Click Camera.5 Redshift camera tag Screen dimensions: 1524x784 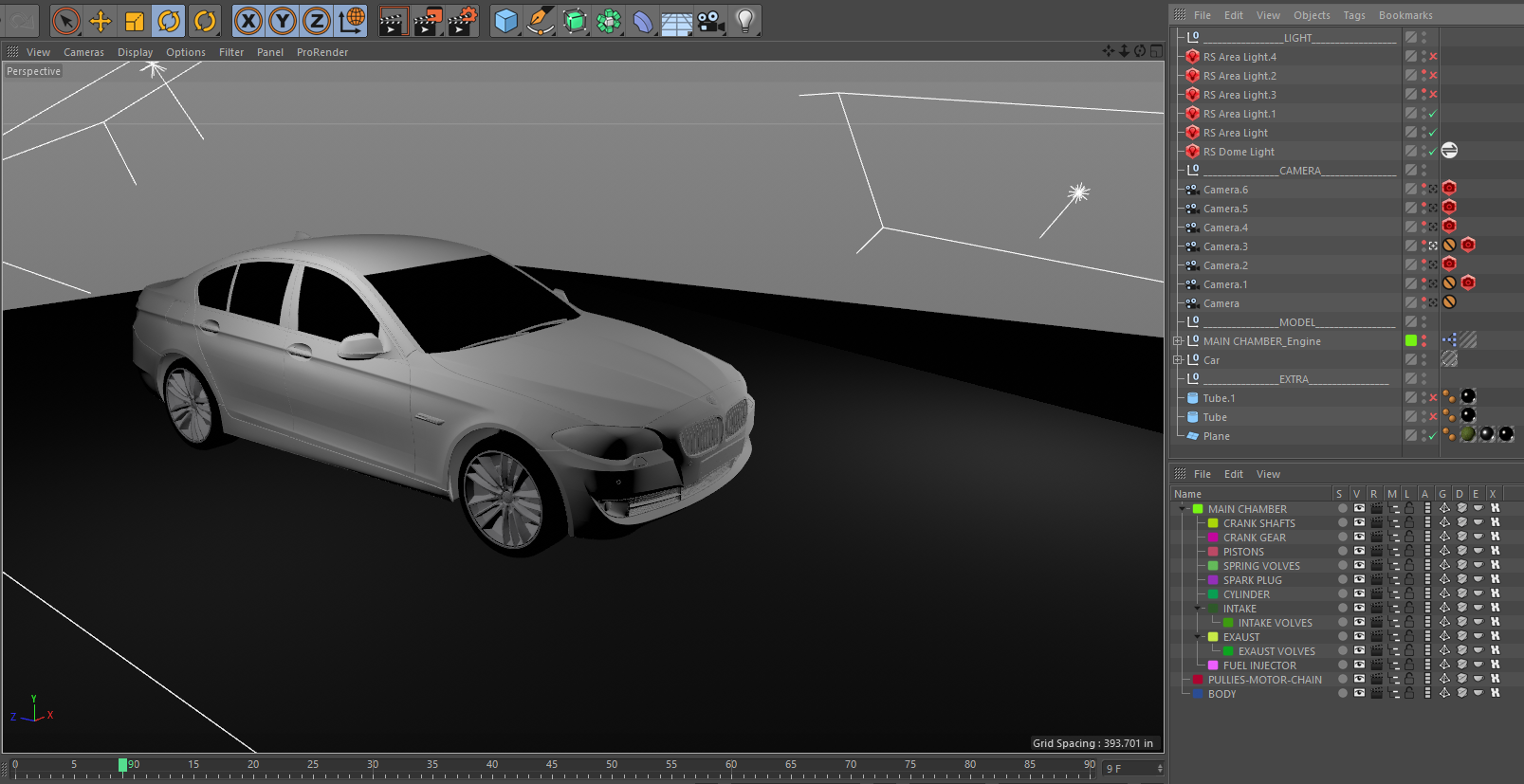(1449, 208)
